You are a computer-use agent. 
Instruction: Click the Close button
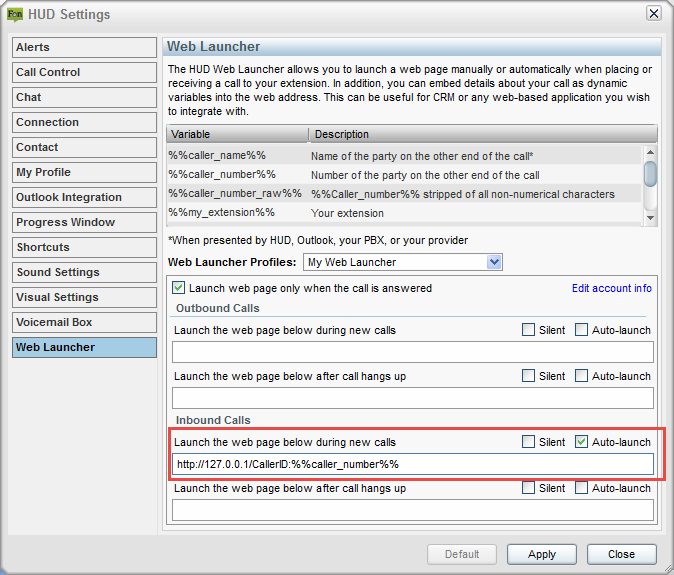click(622, 554)
